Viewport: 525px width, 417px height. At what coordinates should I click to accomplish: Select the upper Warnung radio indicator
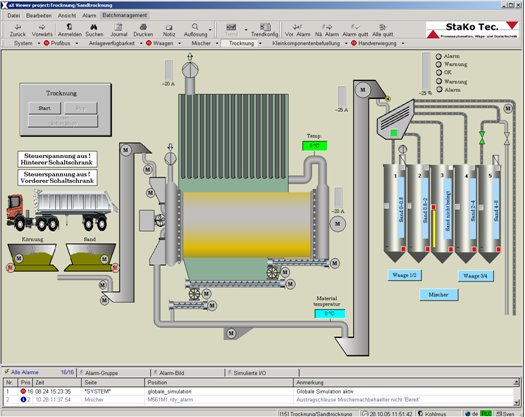[x=439, y=64]
